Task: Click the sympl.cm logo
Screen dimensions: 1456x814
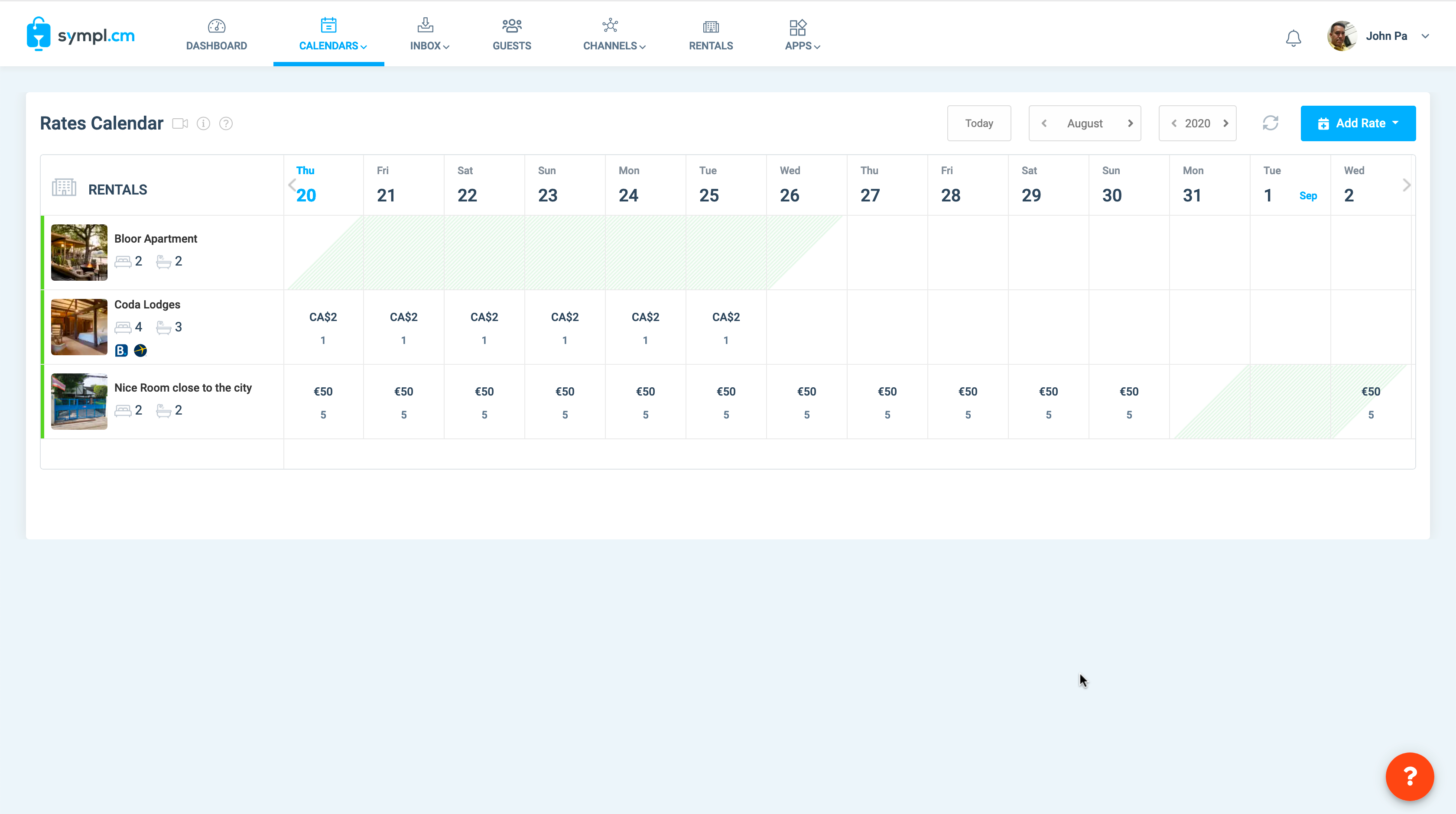Action: click(x=80, y=35)
